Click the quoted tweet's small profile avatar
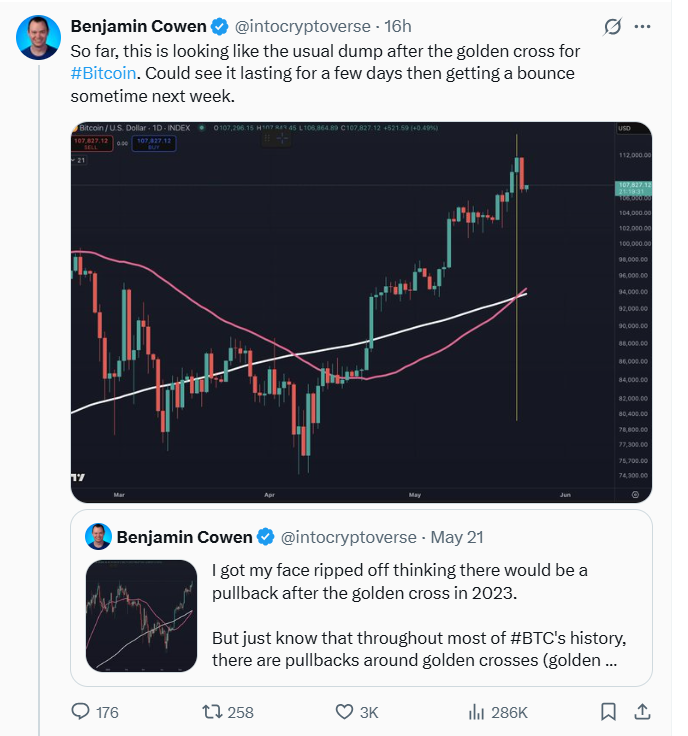This screenshot has width=688, height=736. (99, 537)
